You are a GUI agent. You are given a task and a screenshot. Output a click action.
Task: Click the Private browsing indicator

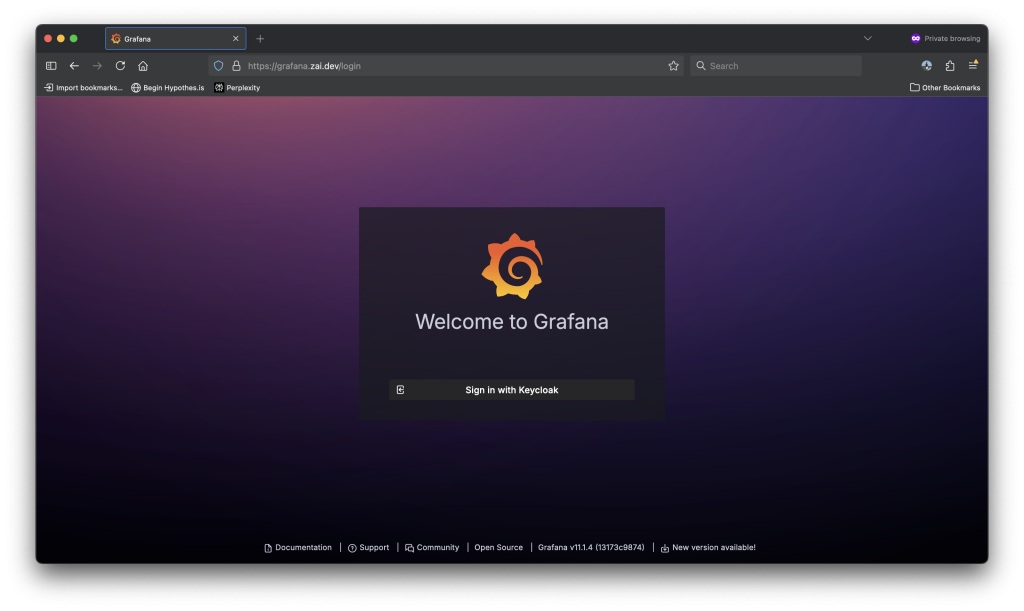[945, 39]
